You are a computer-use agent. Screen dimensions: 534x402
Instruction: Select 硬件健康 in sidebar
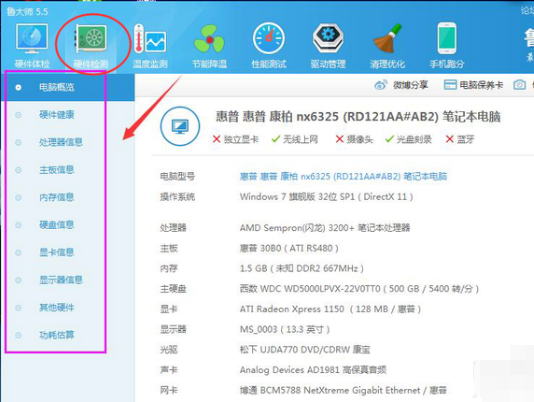click(57, 115)
